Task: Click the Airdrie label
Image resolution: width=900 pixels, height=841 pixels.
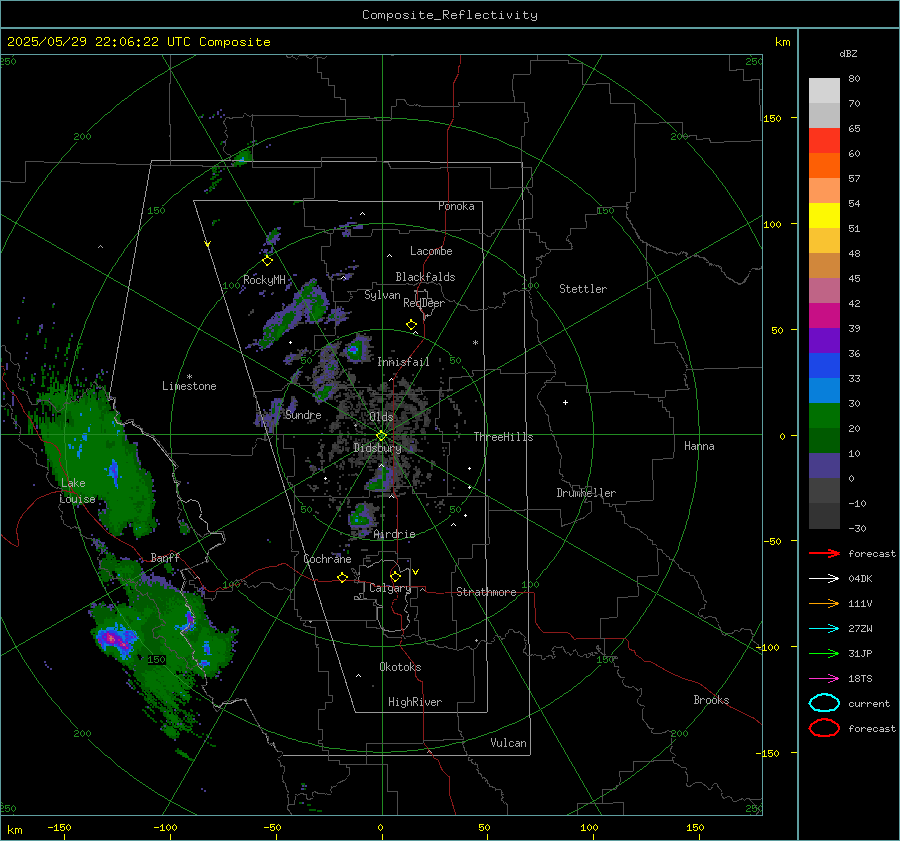Action: pyautogui.click(x=394, y=534)
